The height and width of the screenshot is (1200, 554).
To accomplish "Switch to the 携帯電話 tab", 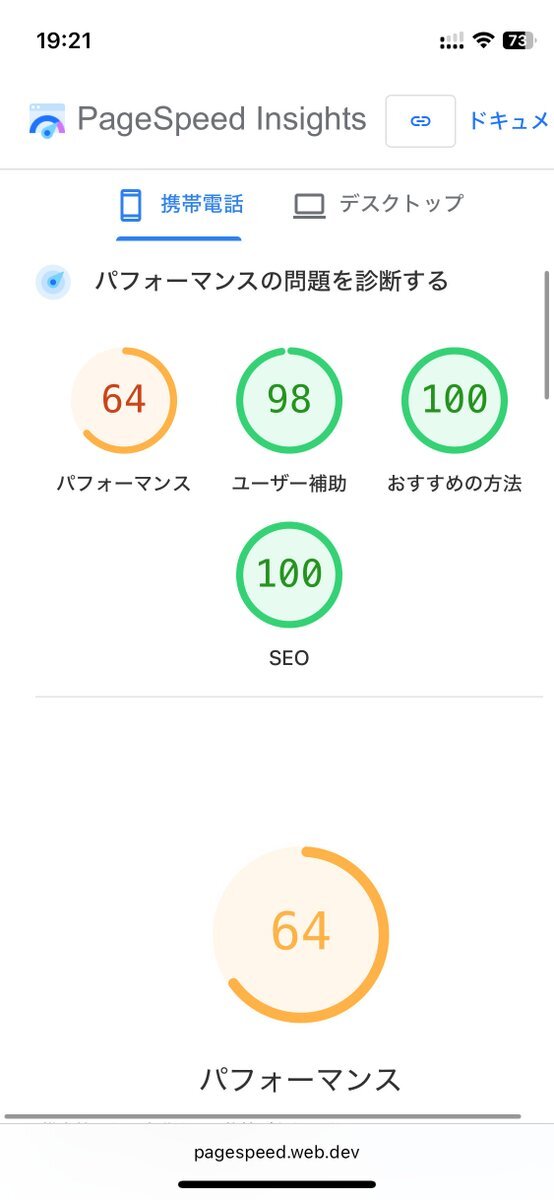I will click(x=180, y=205).
